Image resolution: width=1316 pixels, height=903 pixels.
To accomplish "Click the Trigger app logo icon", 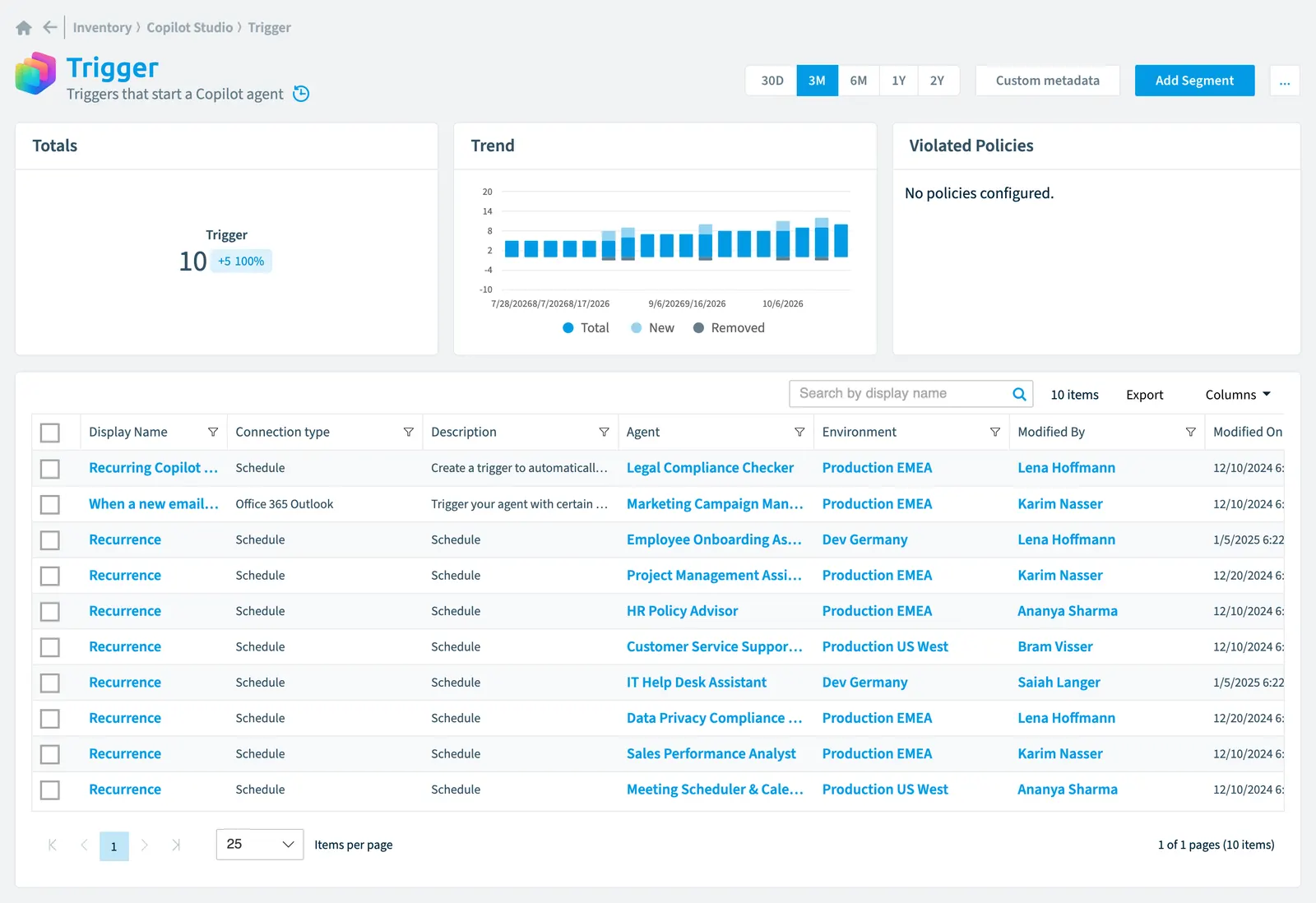I will [x=35, y=73].
